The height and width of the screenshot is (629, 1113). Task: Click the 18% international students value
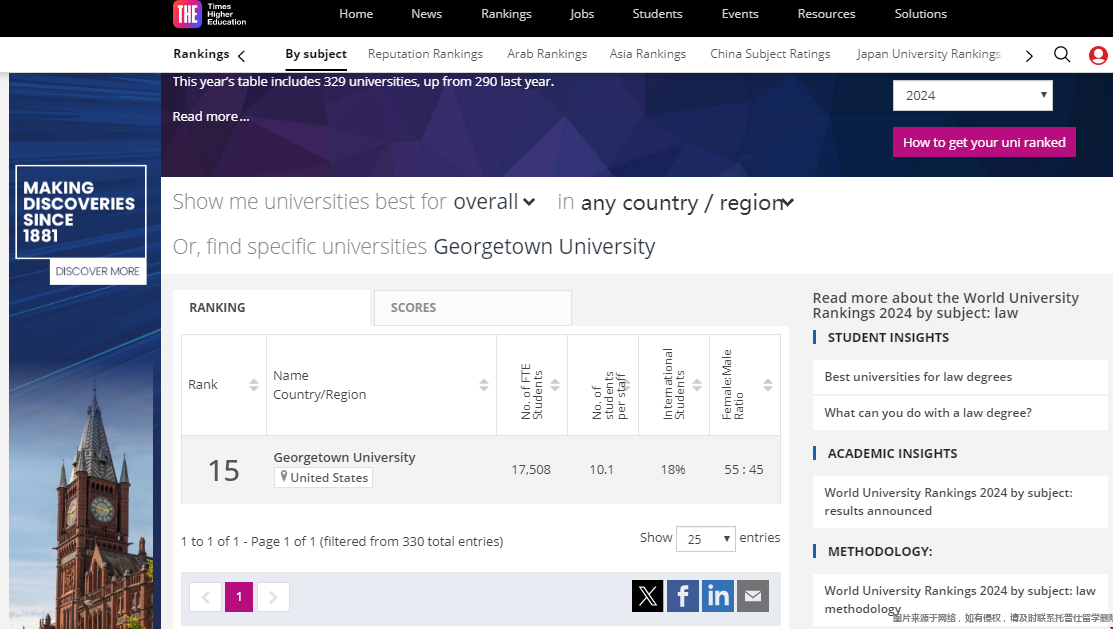pyautogui.click(x=673, y=469)
